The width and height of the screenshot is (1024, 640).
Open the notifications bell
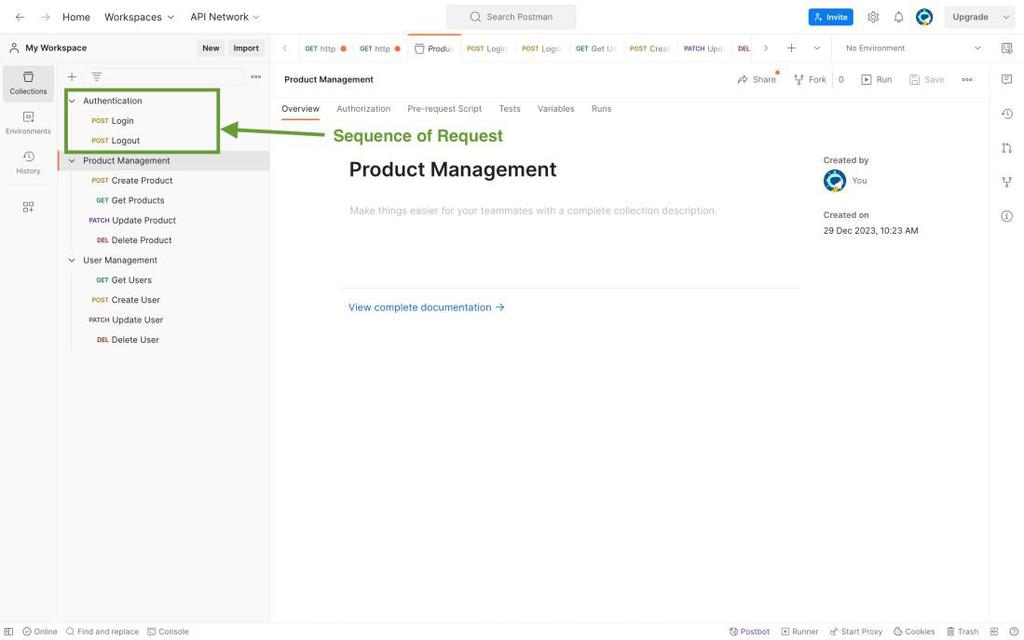(898, 17)
